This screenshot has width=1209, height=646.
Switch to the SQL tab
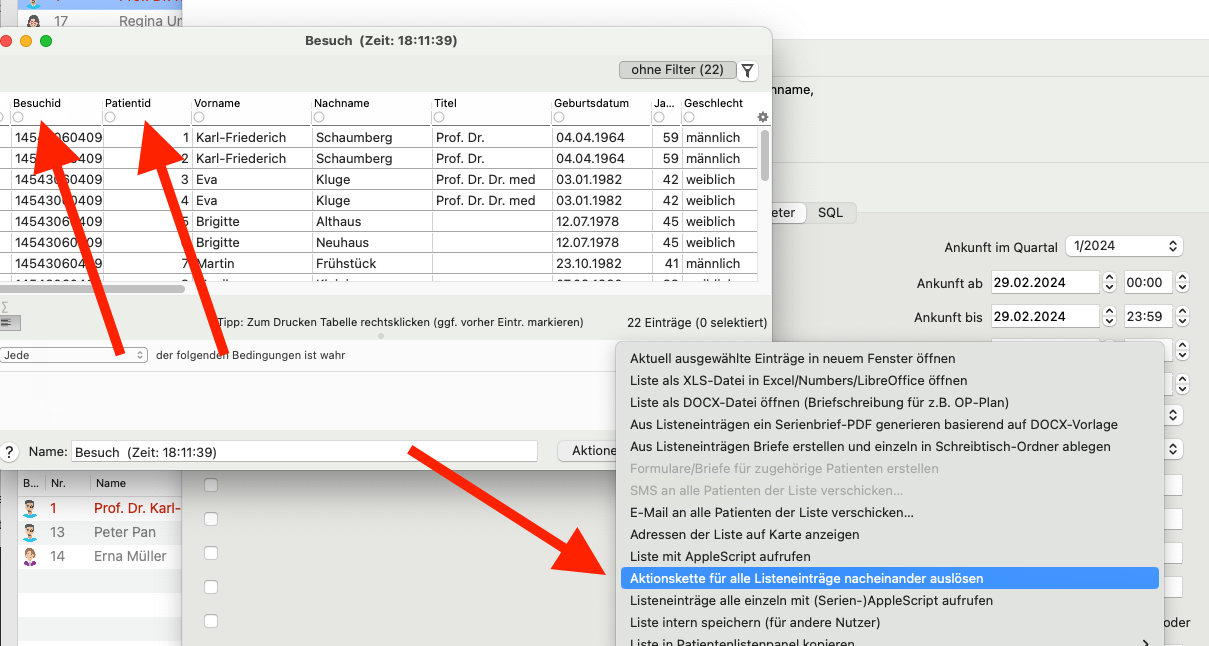pyautogui.click(x=831, y=213)
